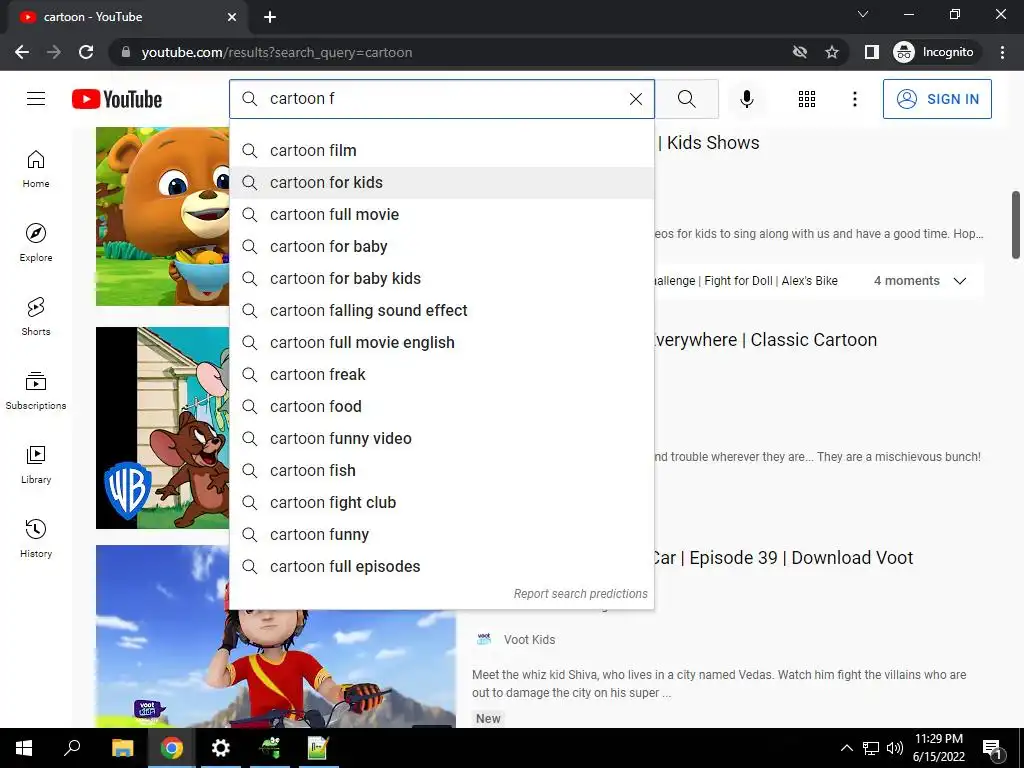Select suggestion 'cartoon for baby'

point(441,247)
